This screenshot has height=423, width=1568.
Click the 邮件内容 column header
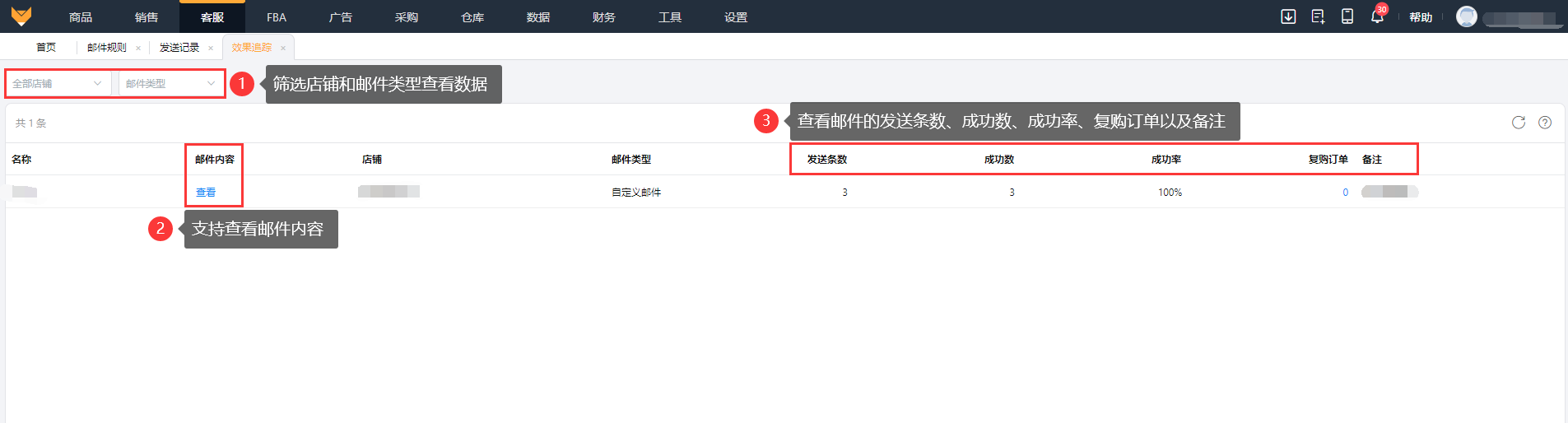tap(215, 159)
